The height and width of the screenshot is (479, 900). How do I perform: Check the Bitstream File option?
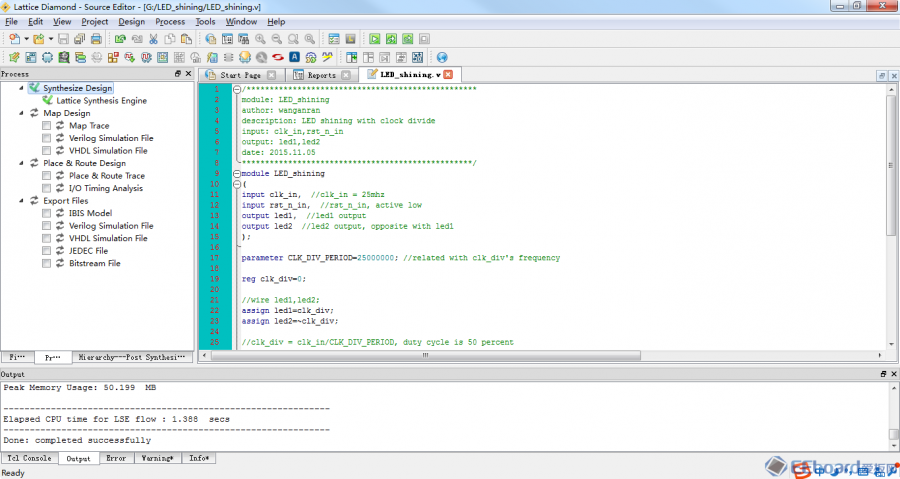click(47, 264)
